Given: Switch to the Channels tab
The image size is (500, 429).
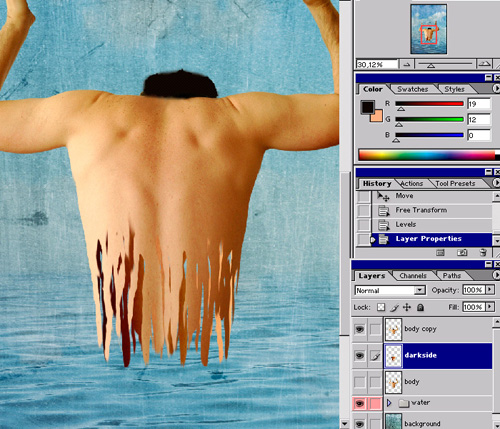Looking at the screenshot, I should pos(413,276).
